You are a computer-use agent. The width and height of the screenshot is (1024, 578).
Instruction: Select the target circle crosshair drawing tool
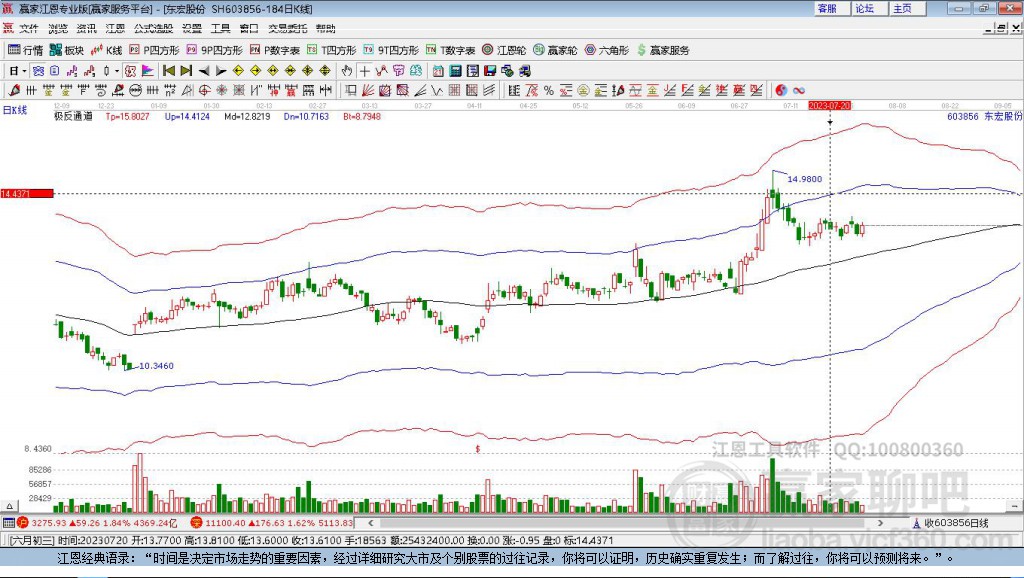[x=204, y=90]
